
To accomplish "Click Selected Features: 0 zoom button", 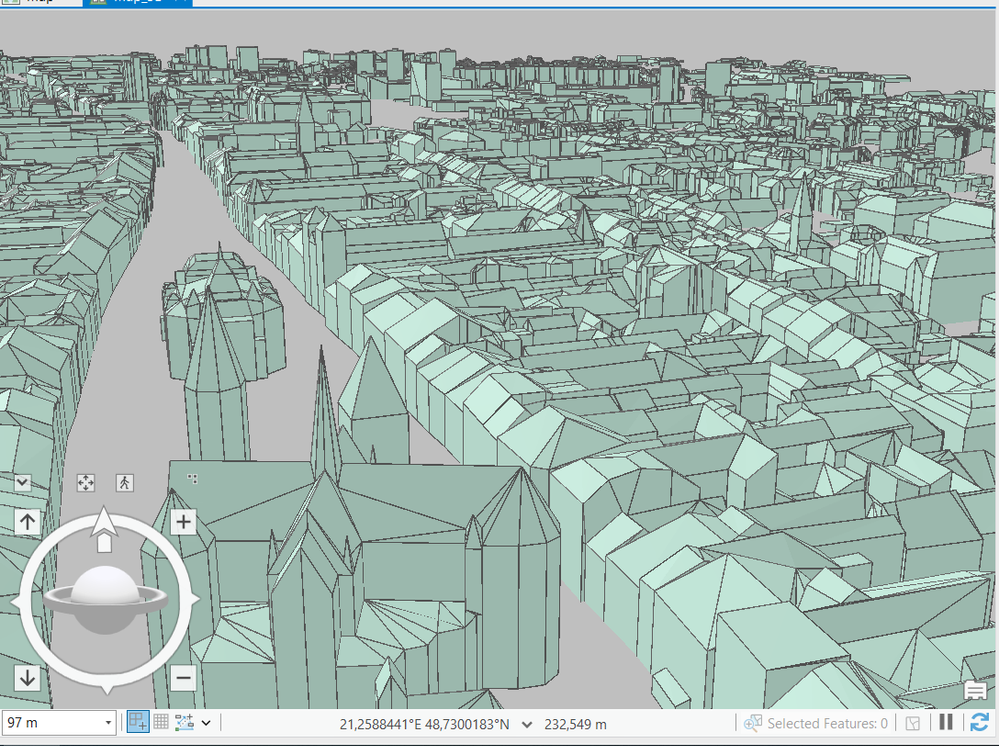I will (x=753, y=723).
